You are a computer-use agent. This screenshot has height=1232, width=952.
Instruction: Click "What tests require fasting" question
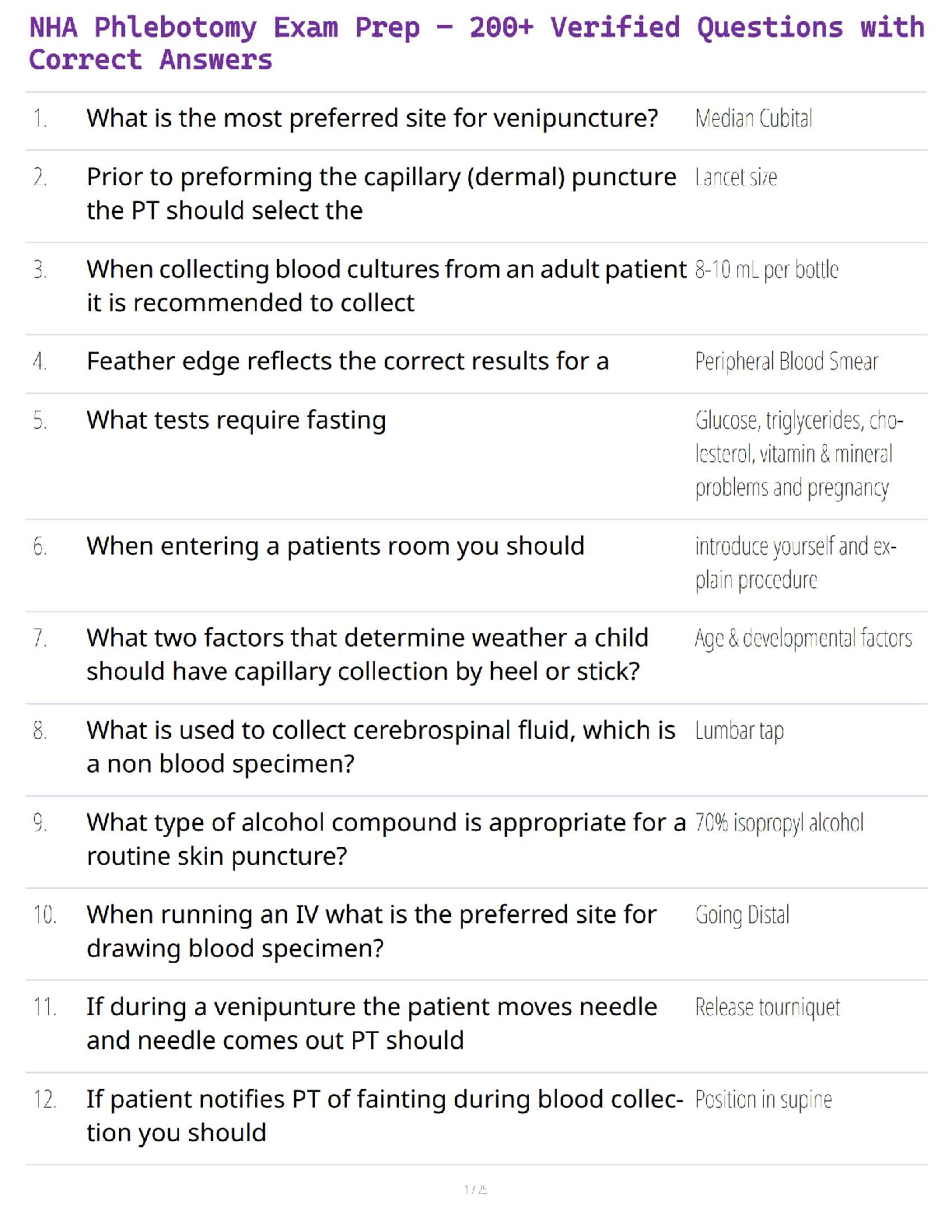coord(236,420)
